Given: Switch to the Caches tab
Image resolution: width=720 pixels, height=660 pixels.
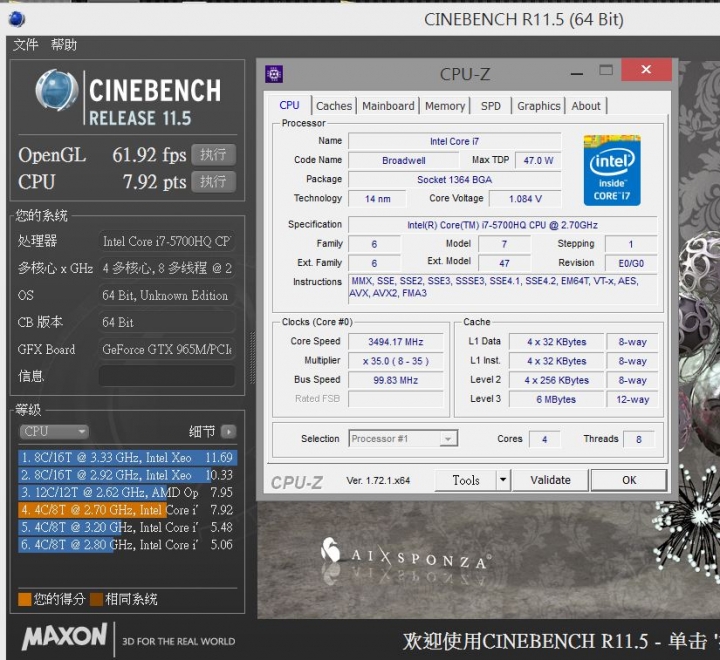Looking at the screenshot, I should pos(334,106).
